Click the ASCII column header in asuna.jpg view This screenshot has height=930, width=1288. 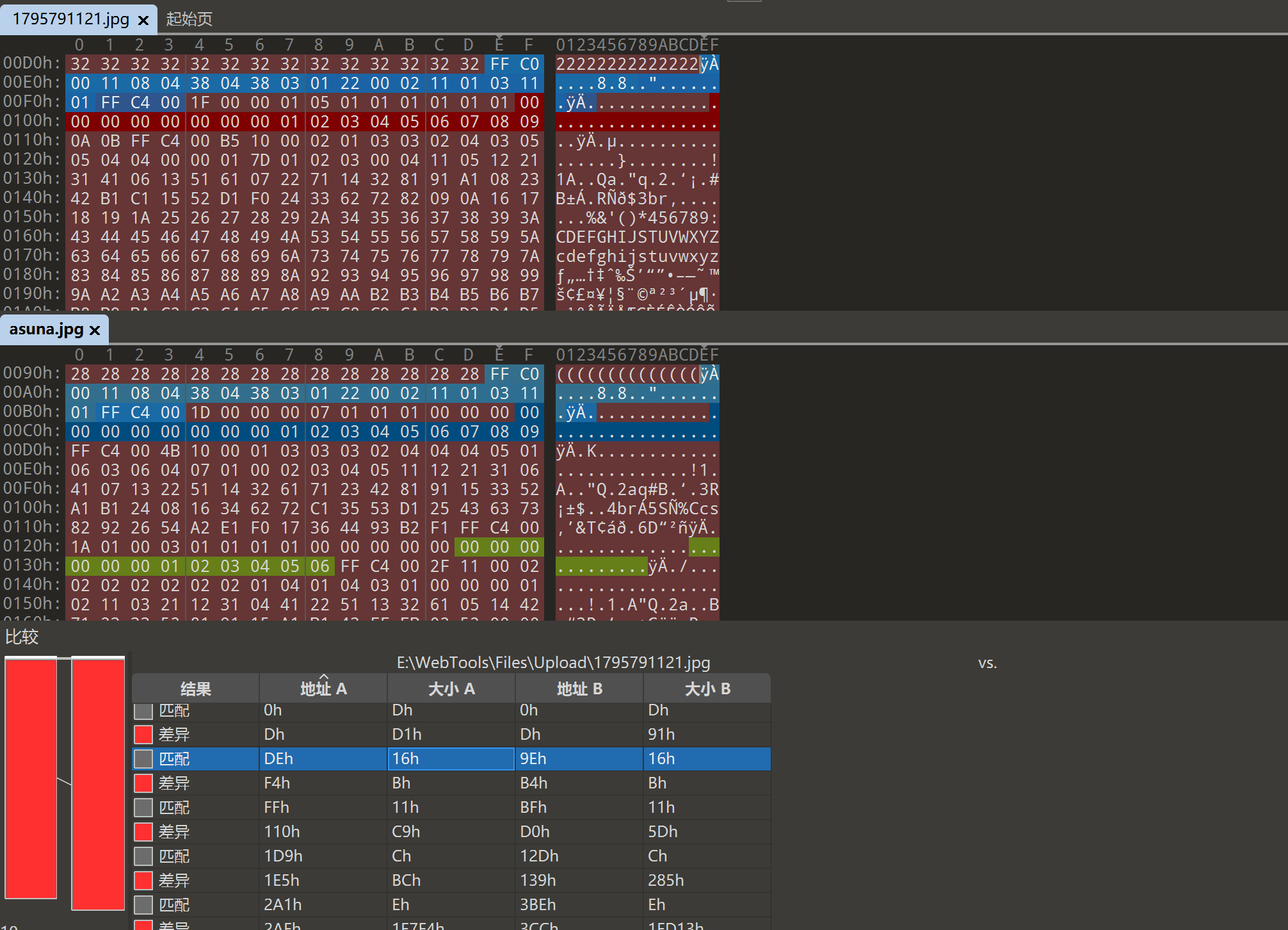click(x=637, y=355)
